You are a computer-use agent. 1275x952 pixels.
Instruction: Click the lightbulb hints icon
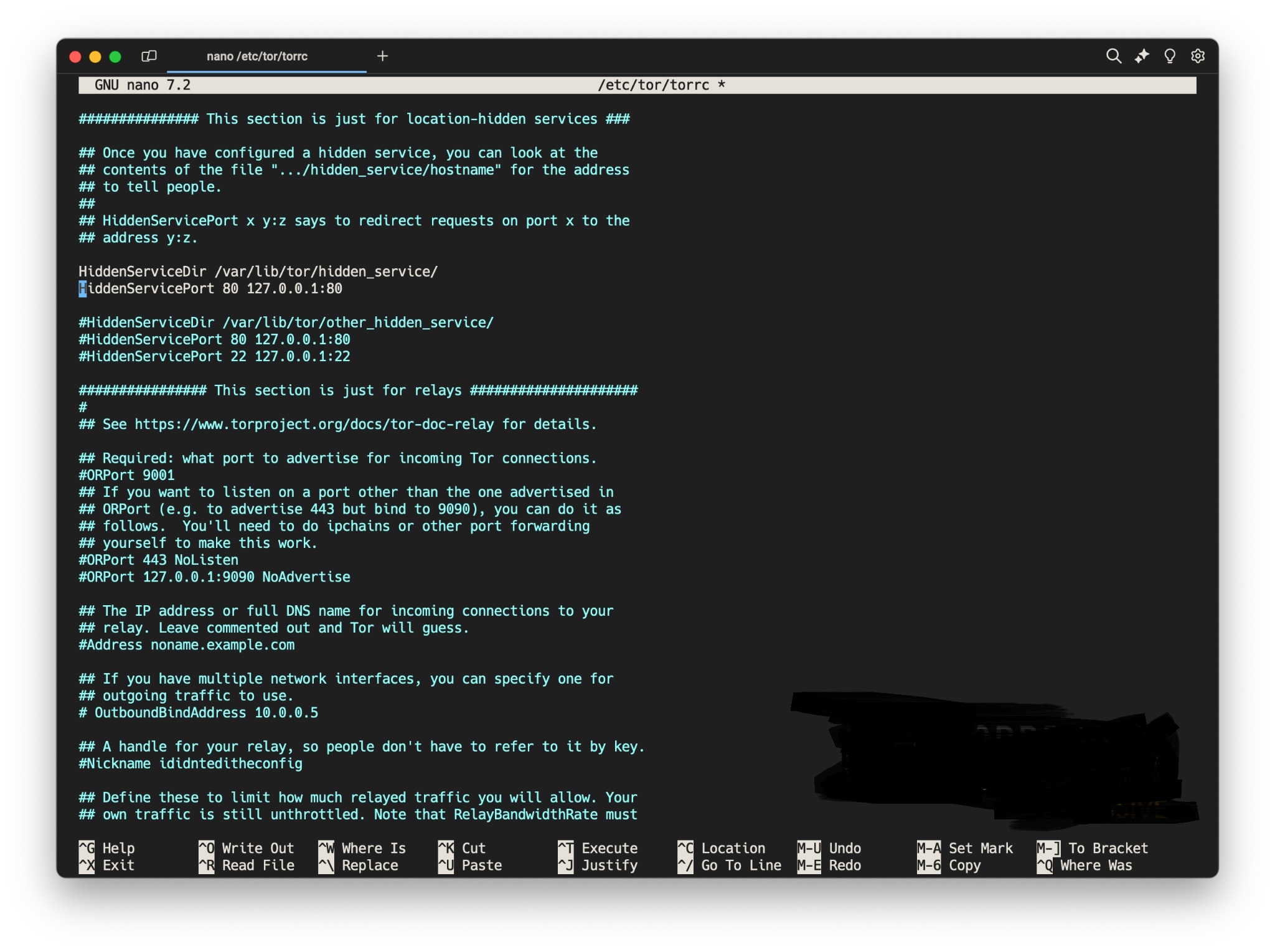pos(1170,56)
